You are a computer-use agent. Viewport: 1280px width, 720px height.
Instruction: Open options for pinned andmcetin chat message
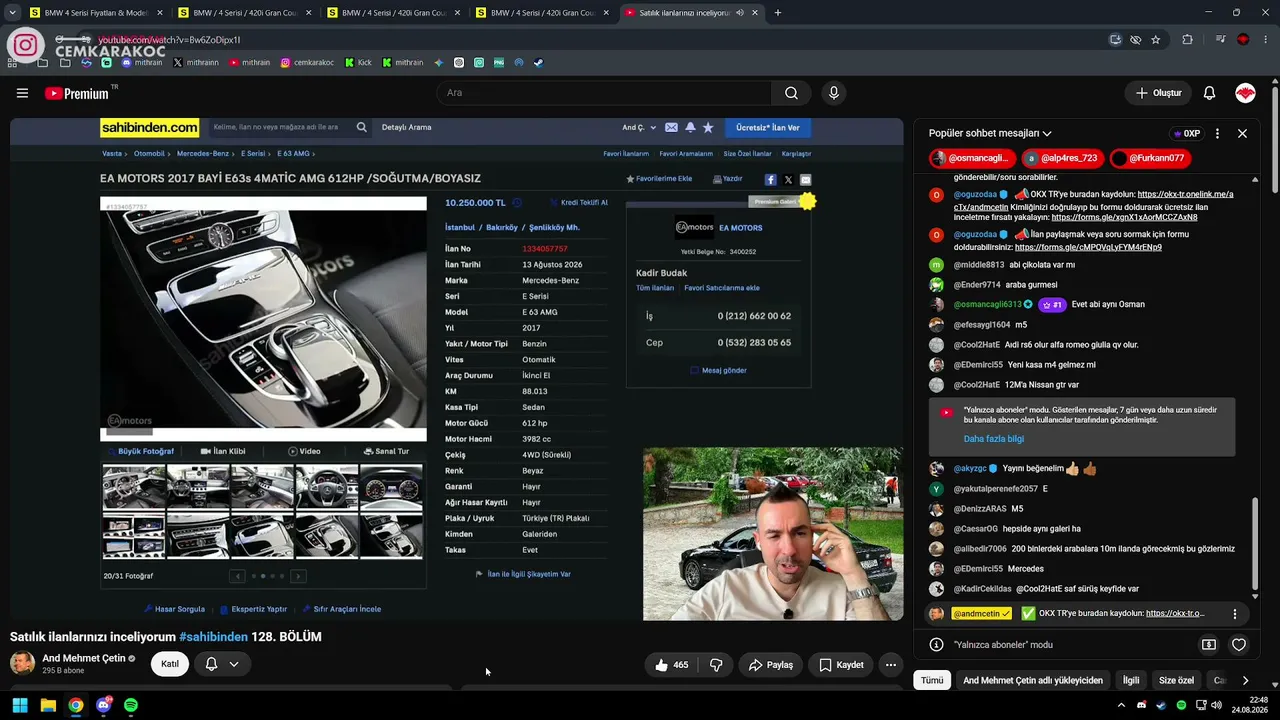coord(1234,614)
